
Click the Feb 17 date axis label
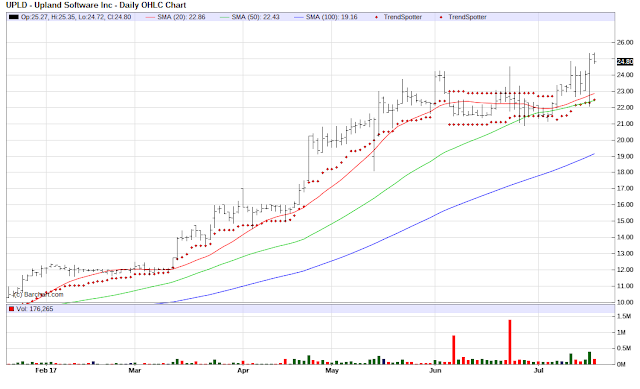(46, 370)
